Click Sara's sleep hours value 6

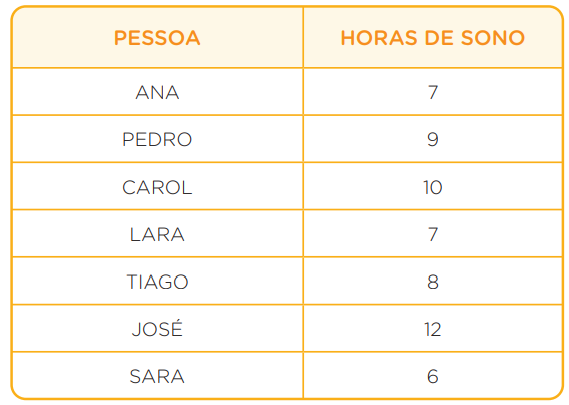(433, 376)
